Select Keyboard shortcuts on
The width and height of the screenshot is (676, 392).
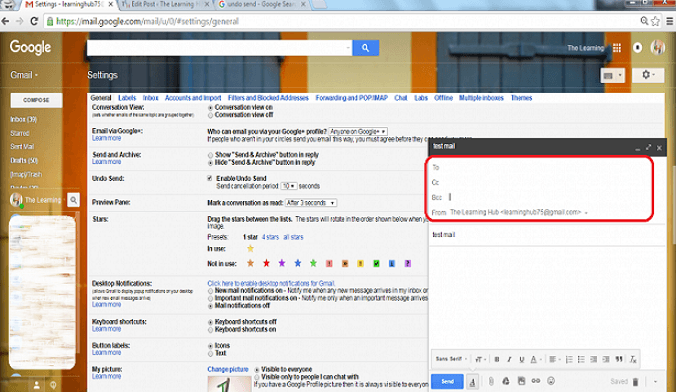pos(210,330)
